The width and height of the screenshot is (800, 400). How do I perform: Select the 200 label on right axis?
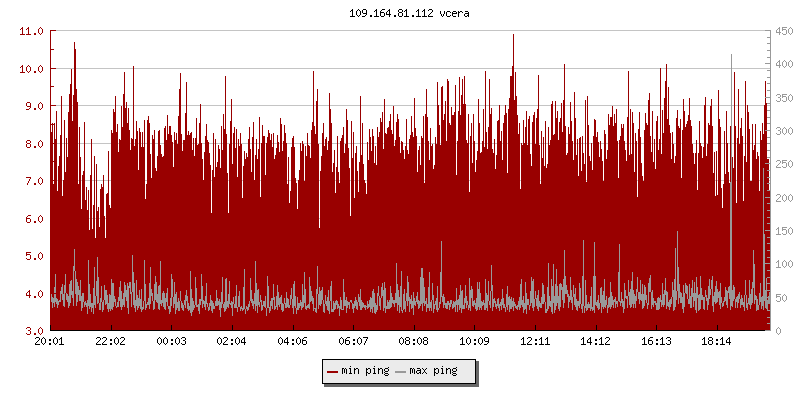[783, 198]
